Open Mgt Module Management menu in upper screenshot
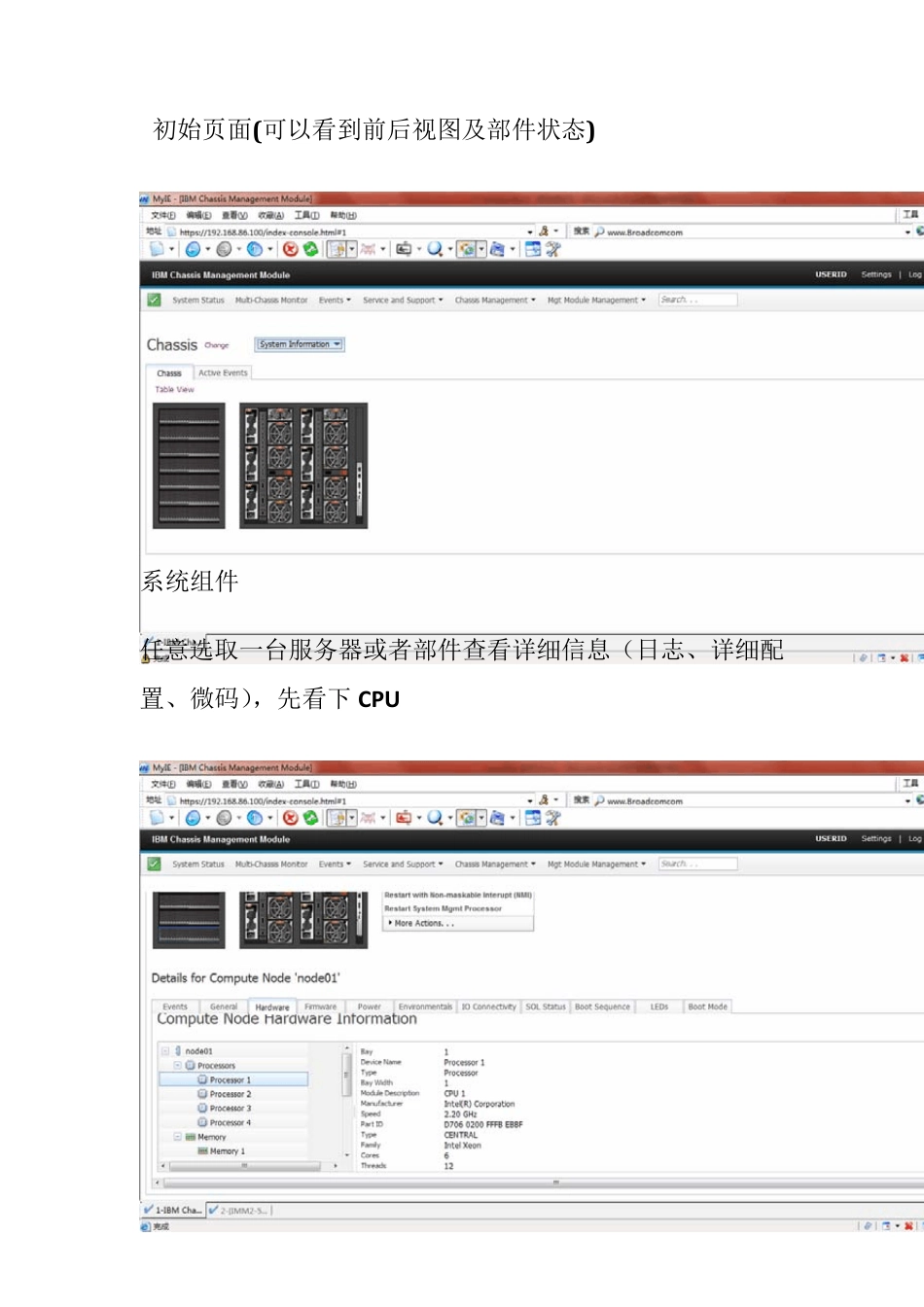 click(x=596, y=300)
